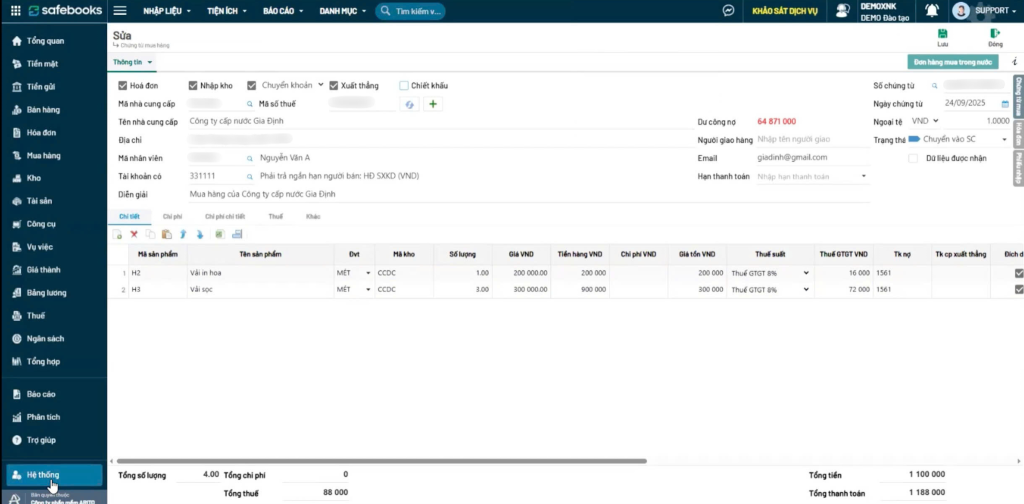
Task: Expand the Hạn thanh toán dropdown
Action: click(x=864, y=176)
